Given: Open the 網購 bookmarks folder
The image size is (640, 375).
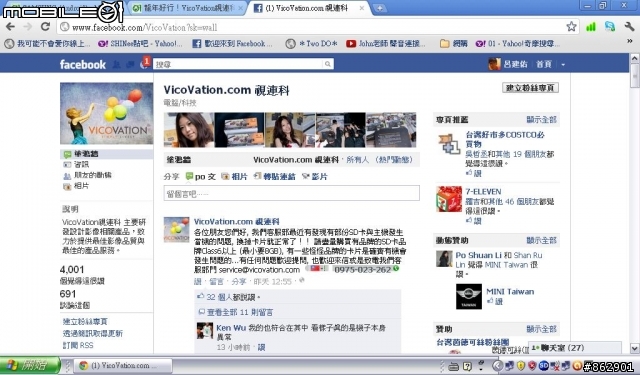Looking at the screenshot, I should 454,43.
